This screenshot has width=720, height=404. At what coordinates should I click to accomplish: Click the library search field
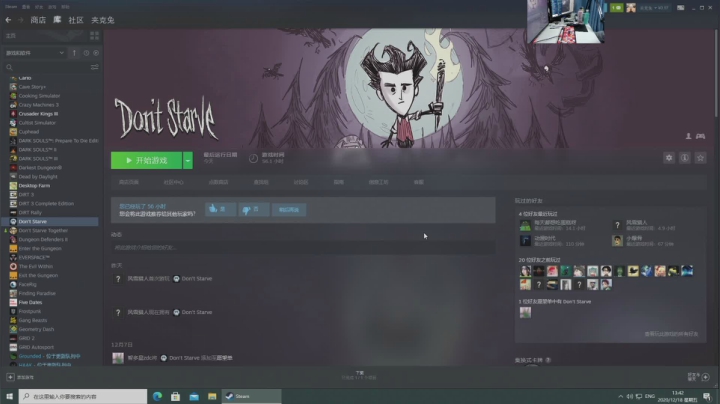[x=46, y=67]
